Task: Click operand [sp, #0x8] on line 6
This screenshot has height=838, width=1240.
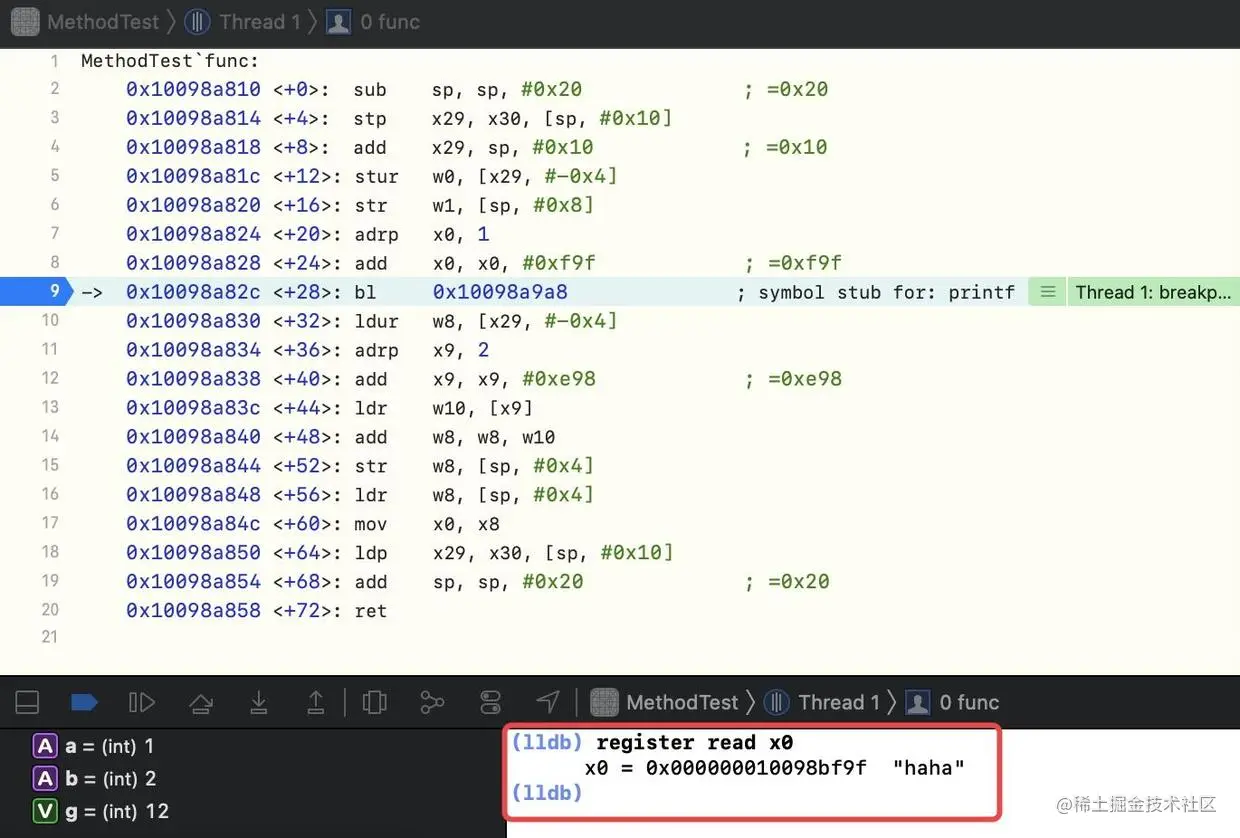Action: point(538,205)
